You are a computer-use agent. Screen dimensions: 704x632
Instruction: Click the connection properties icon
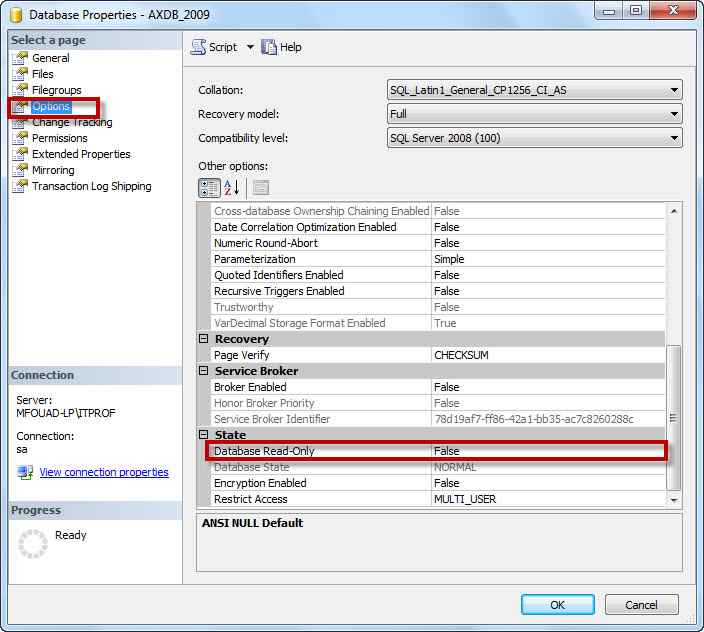pyautogui.click(x=25, y=472)
